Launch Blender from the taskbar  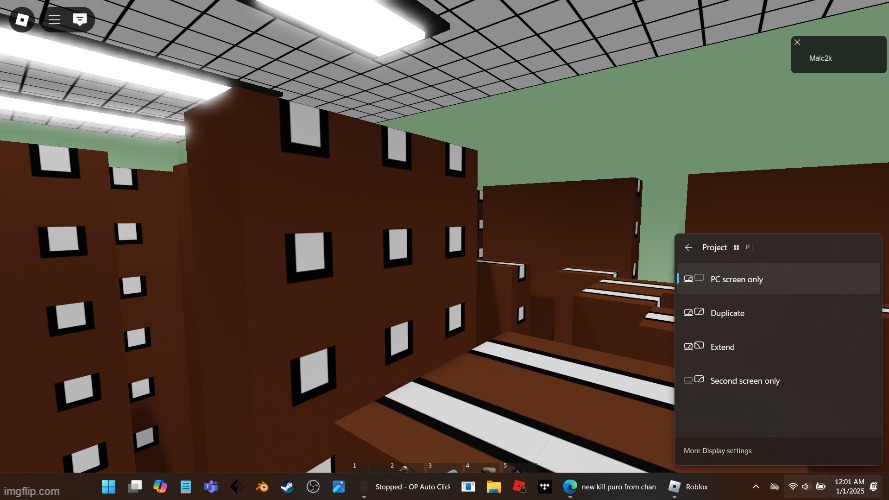[x=262, y=486]
